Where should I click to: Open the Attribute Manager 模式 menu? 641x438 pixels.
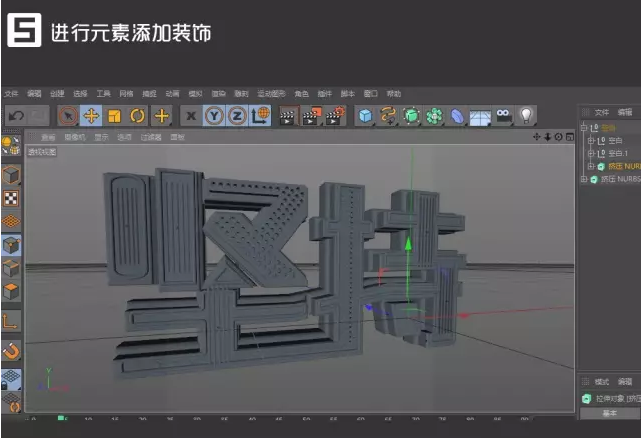[601, 382]
